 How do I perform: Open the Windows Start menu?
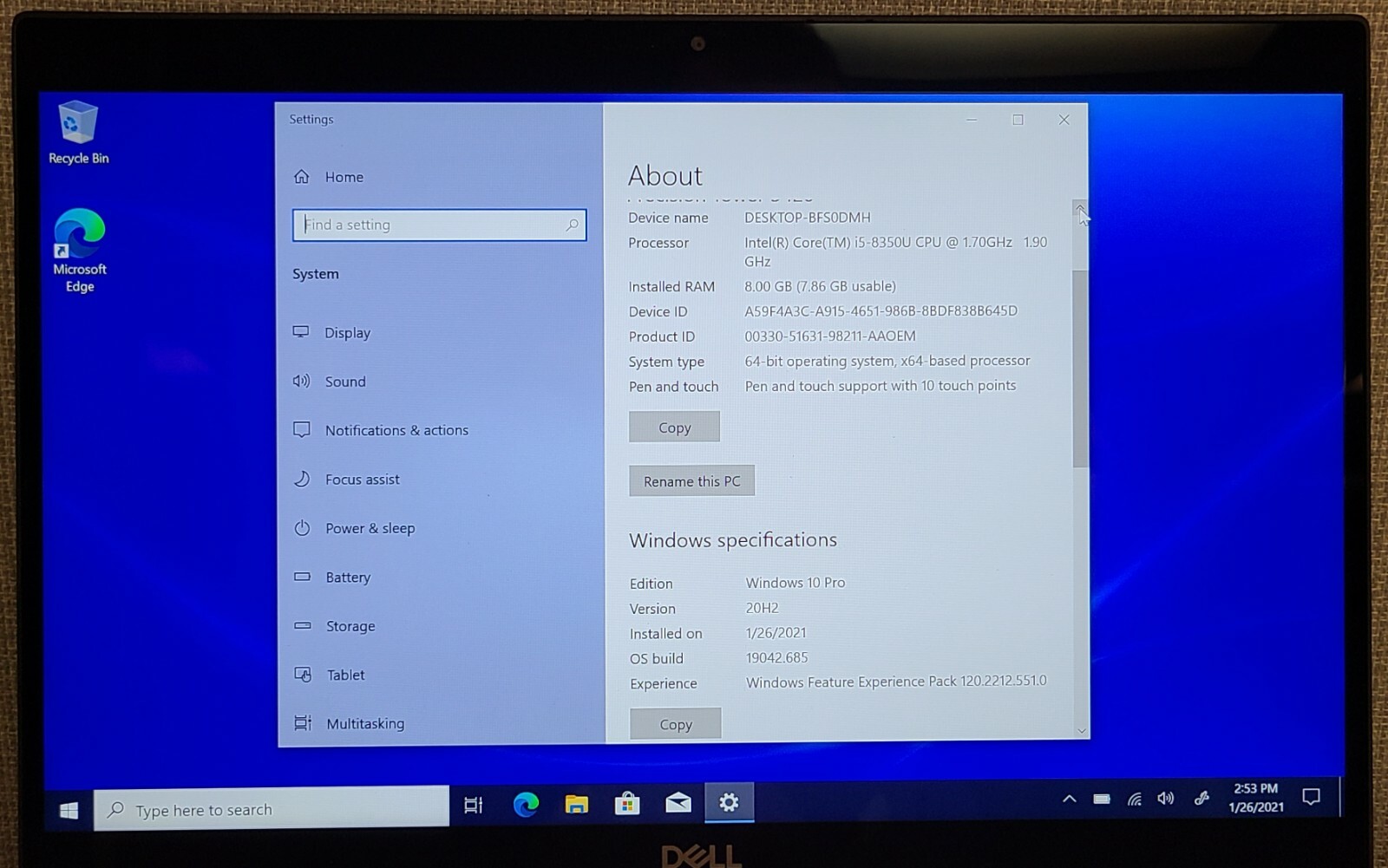tap(69, 810)
